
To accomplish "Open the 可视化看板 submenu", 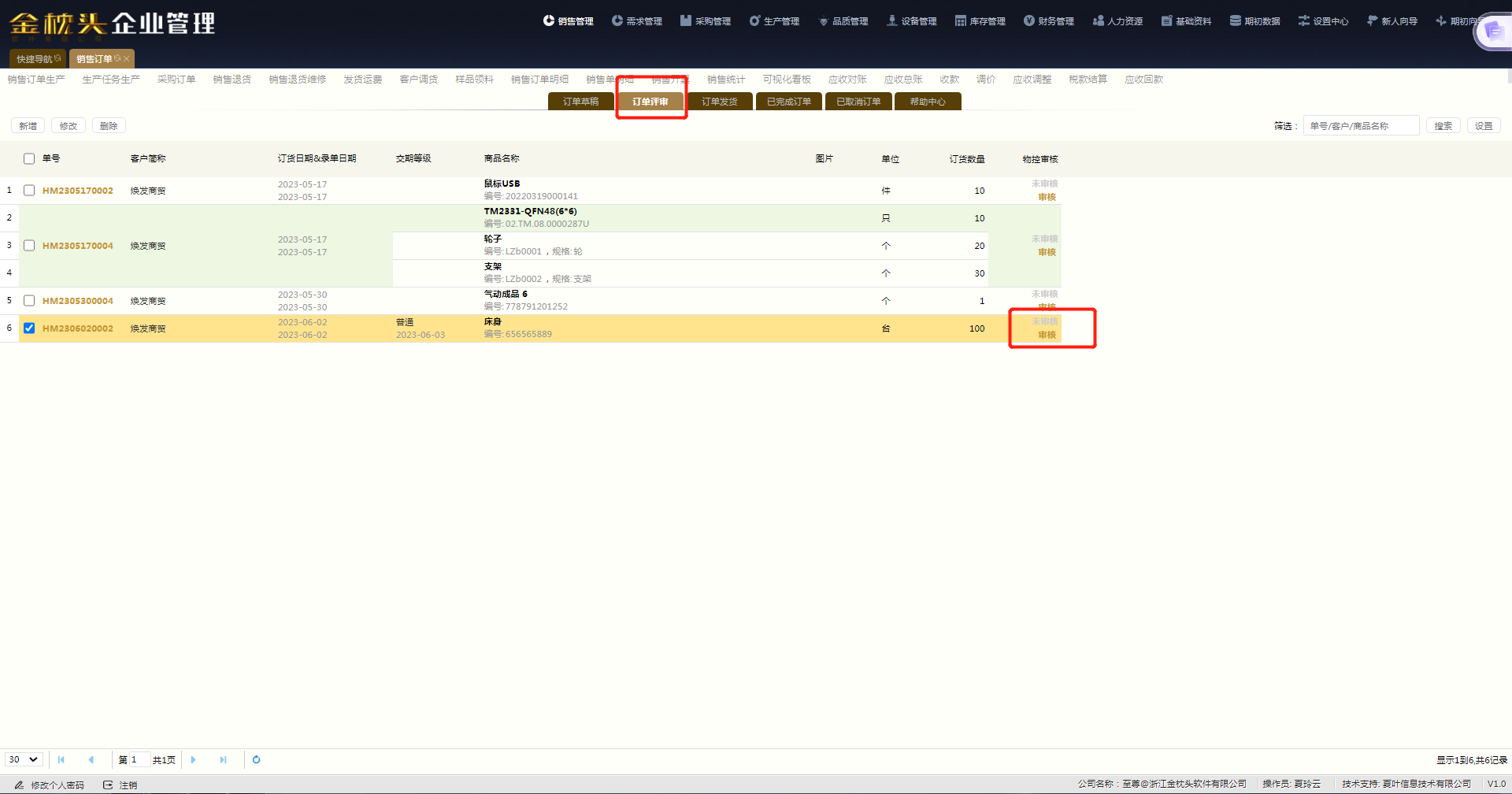I will (787, 80).
